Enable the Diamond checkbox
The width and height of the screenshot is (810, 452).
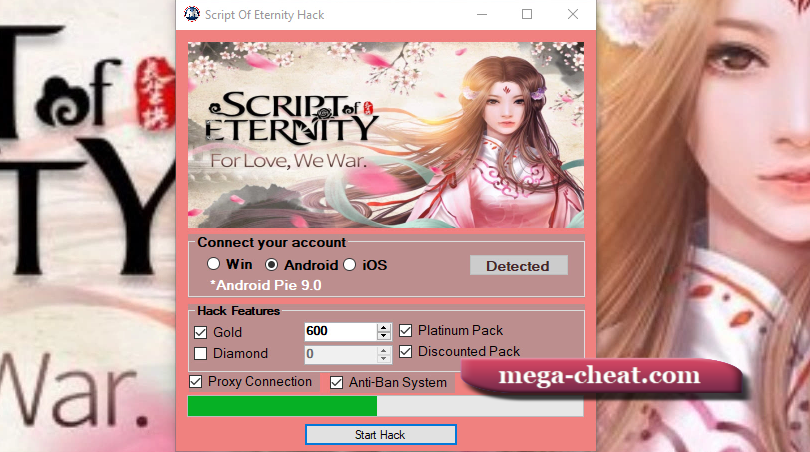[x=200, y=353]
